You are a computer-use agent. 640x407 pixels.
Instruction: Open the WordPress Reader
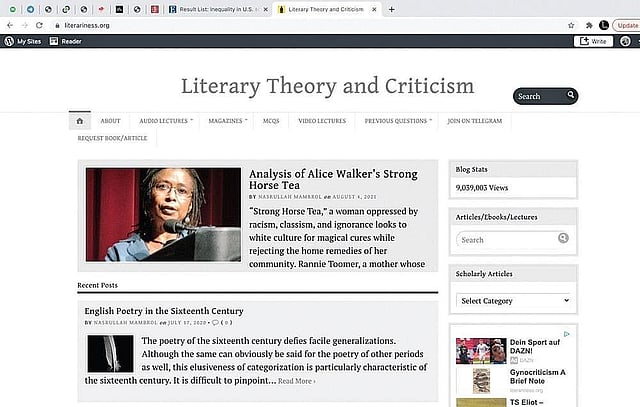pyautogui.click(x=66, y=41)
